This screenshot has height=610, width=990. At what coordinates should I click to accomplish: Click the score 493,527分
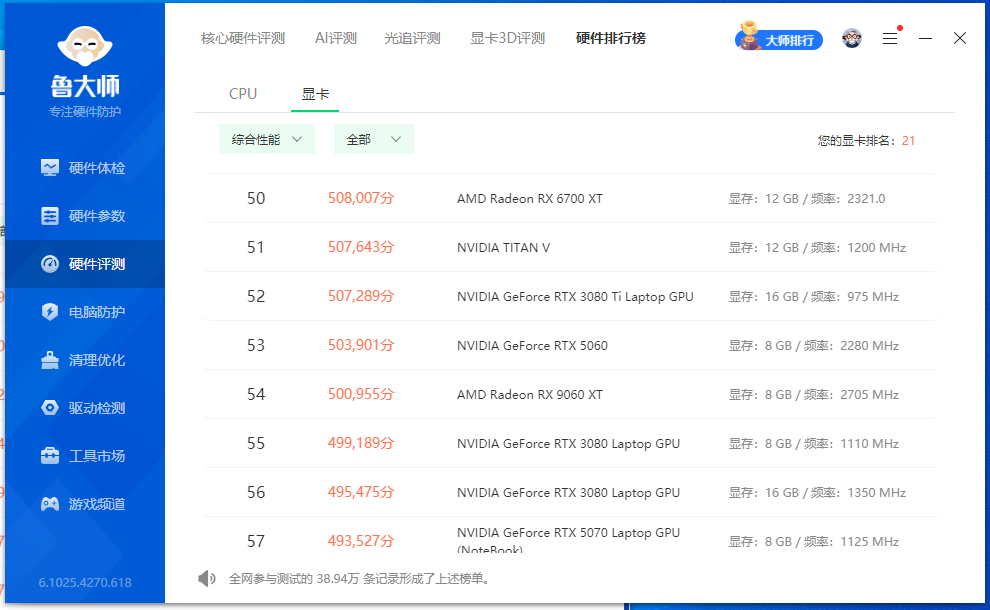(361, 541)
